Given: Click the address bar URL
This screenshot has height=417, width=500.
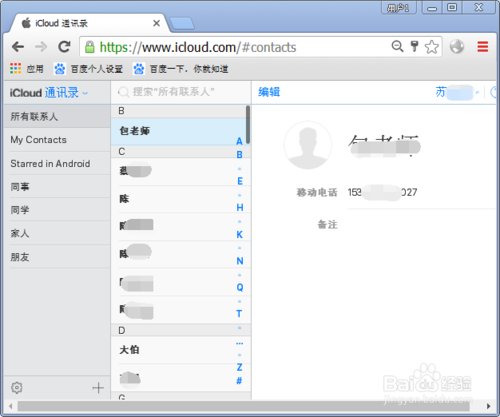Looking at the screenshot, I should (198, 47).
